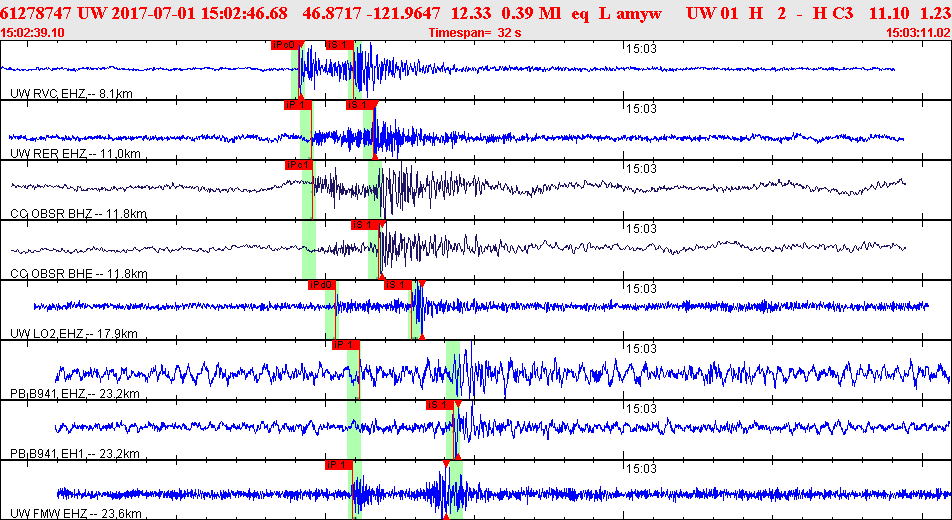Click the iP 1 pick marker on RER trace
Screen dimensions: 952x520
298,105
